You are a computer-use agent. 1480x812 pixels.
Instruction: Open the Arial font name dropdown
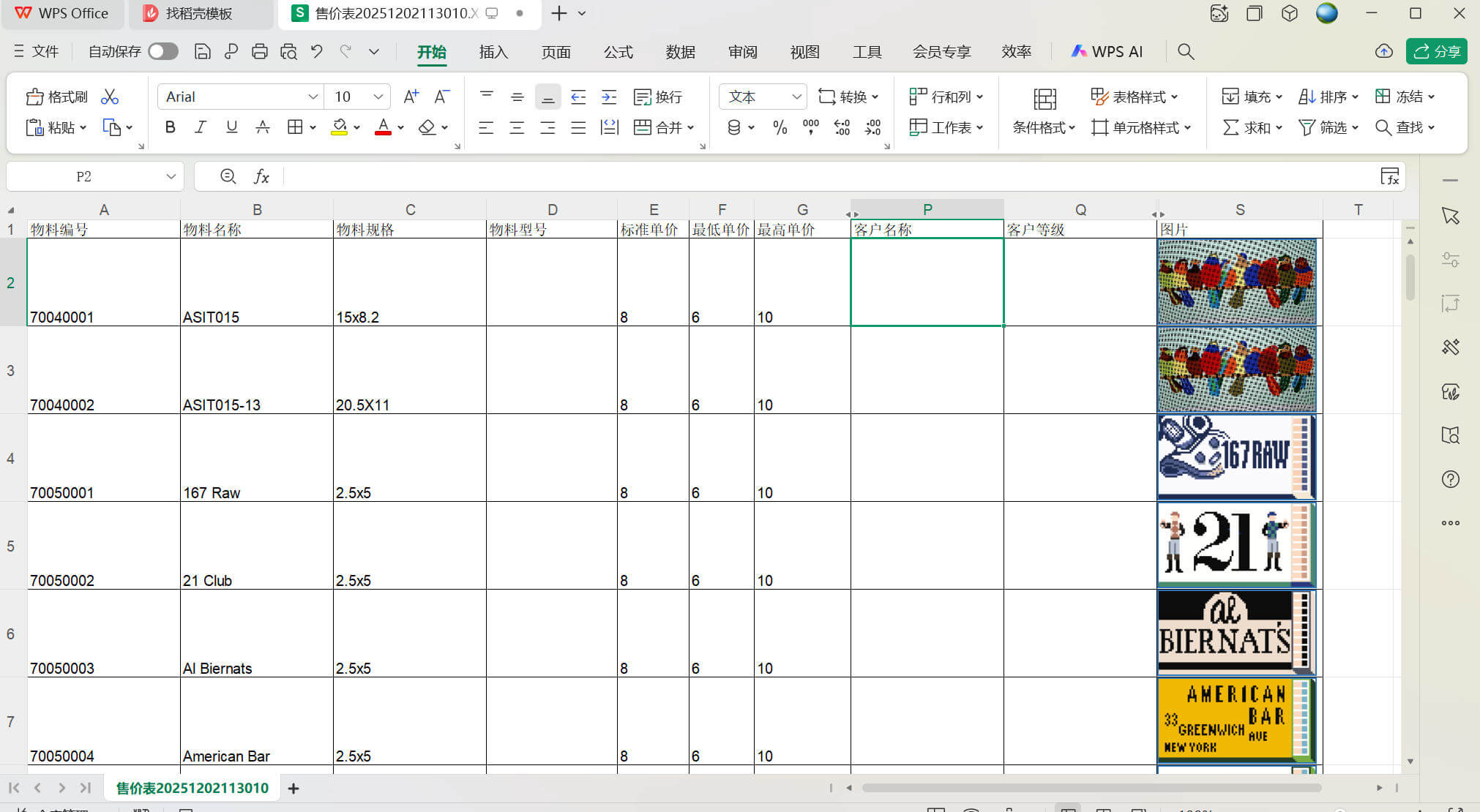pos(313,97)
